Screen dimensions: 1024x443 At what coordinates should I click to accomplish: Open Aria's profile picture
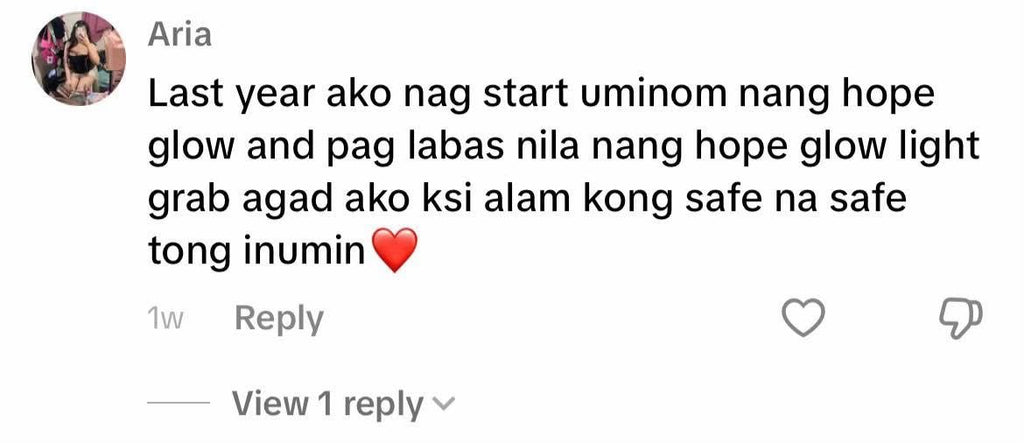78,59
